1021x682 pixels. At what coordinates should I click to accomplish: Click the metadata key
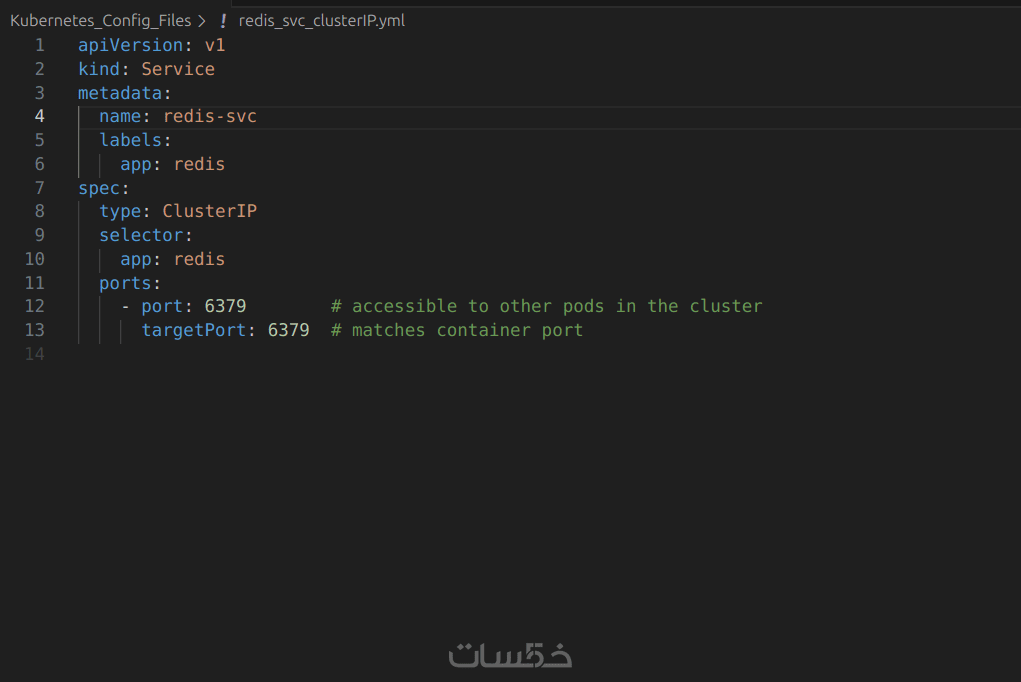(120, 93)
